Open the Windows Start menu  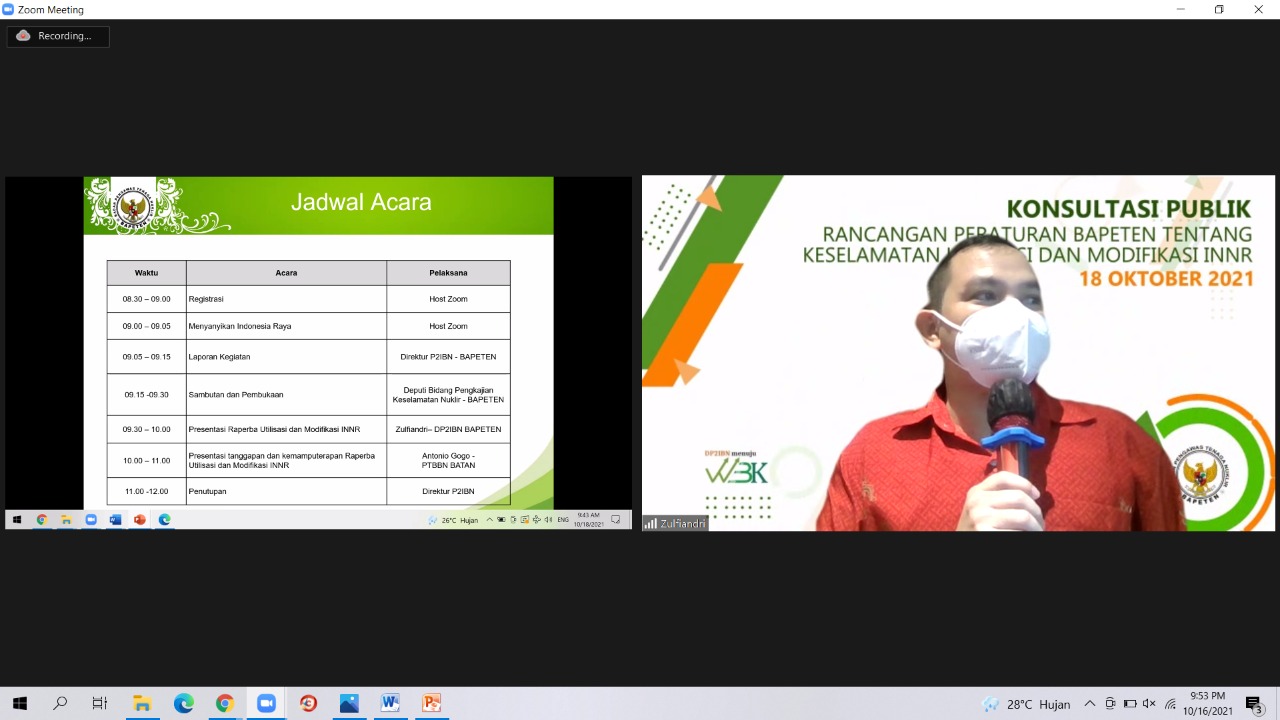(19, 704)
